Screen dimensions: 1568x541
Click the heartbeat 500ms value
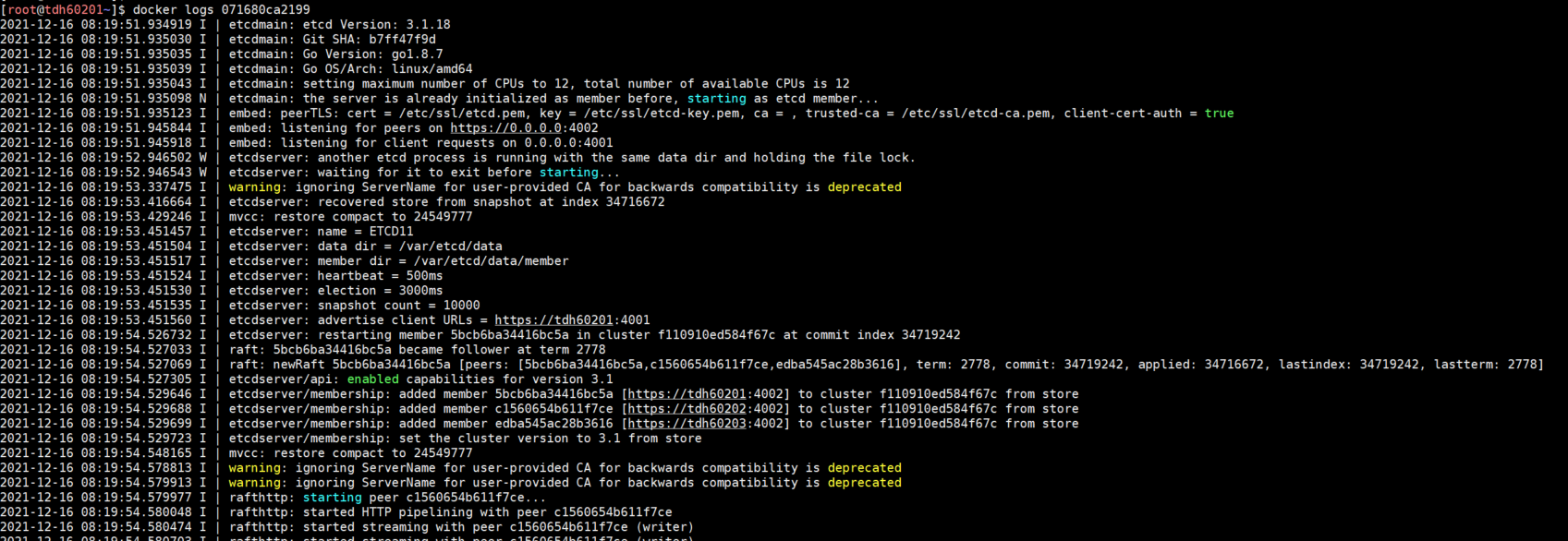tap(424, 276)
